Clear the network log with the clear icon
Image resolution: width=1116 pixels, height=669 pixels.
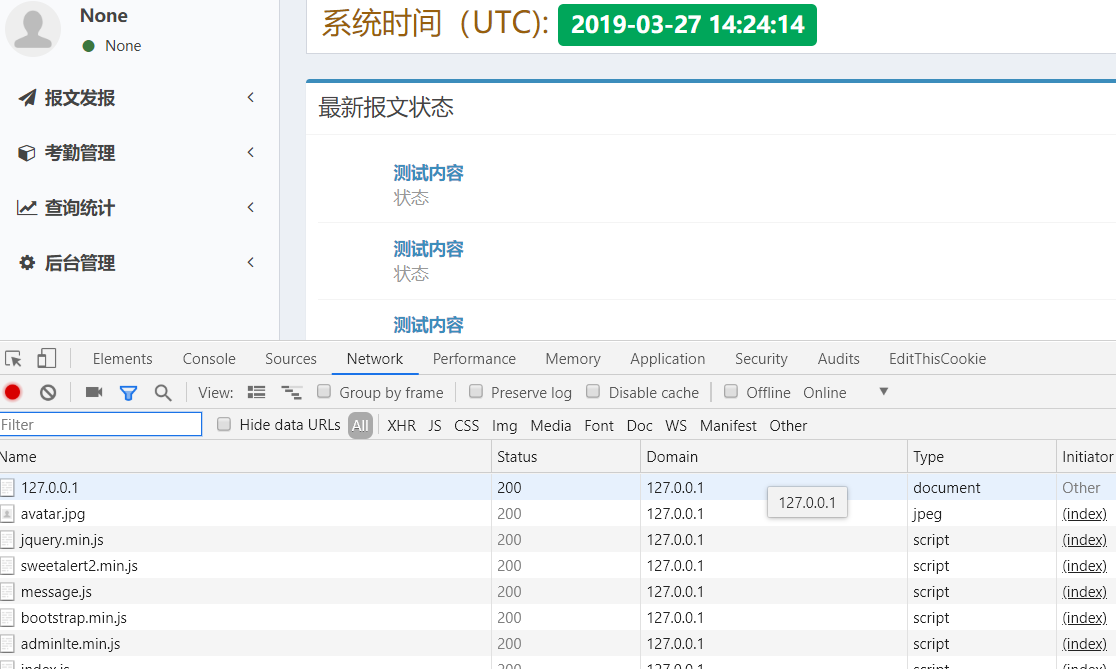[x=47, y=392]
